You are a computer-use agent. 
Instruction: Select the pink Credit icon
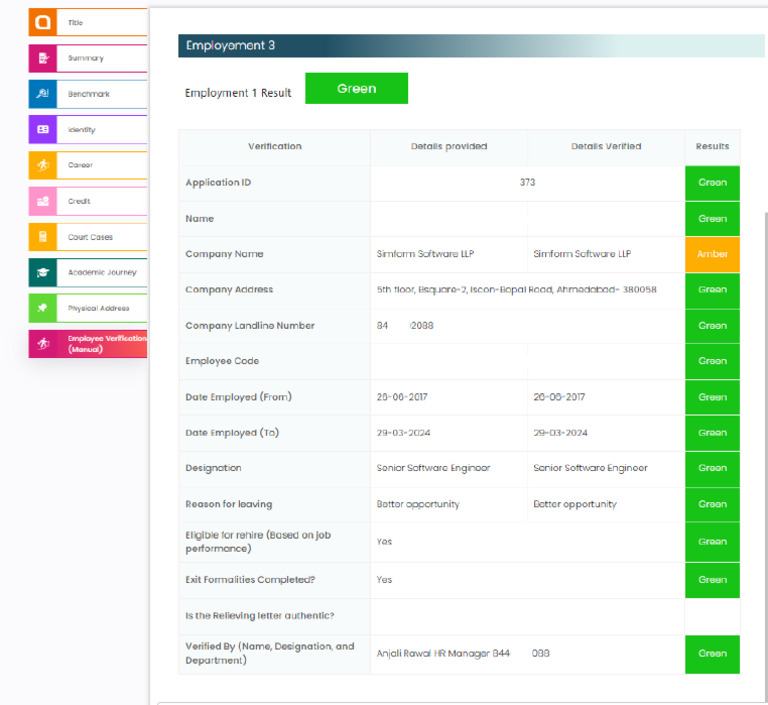tap(43, 201)
